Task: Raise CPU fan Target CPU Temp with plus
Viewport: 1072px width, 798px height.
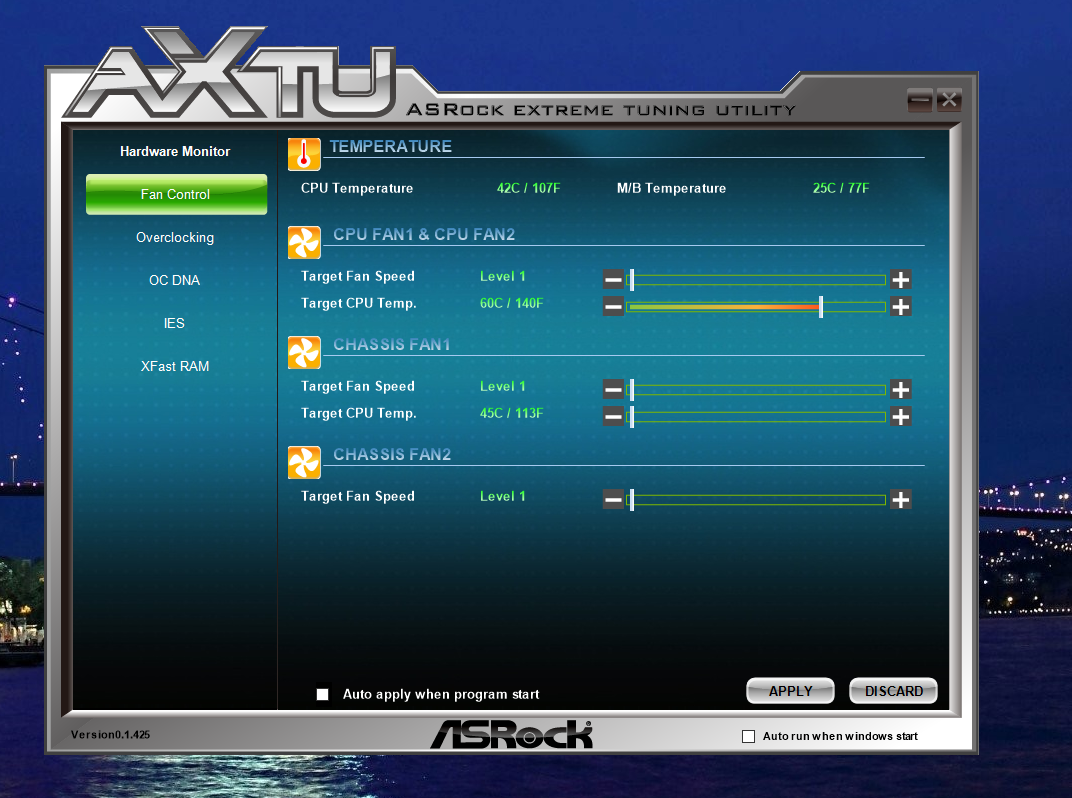Action: 900,306
